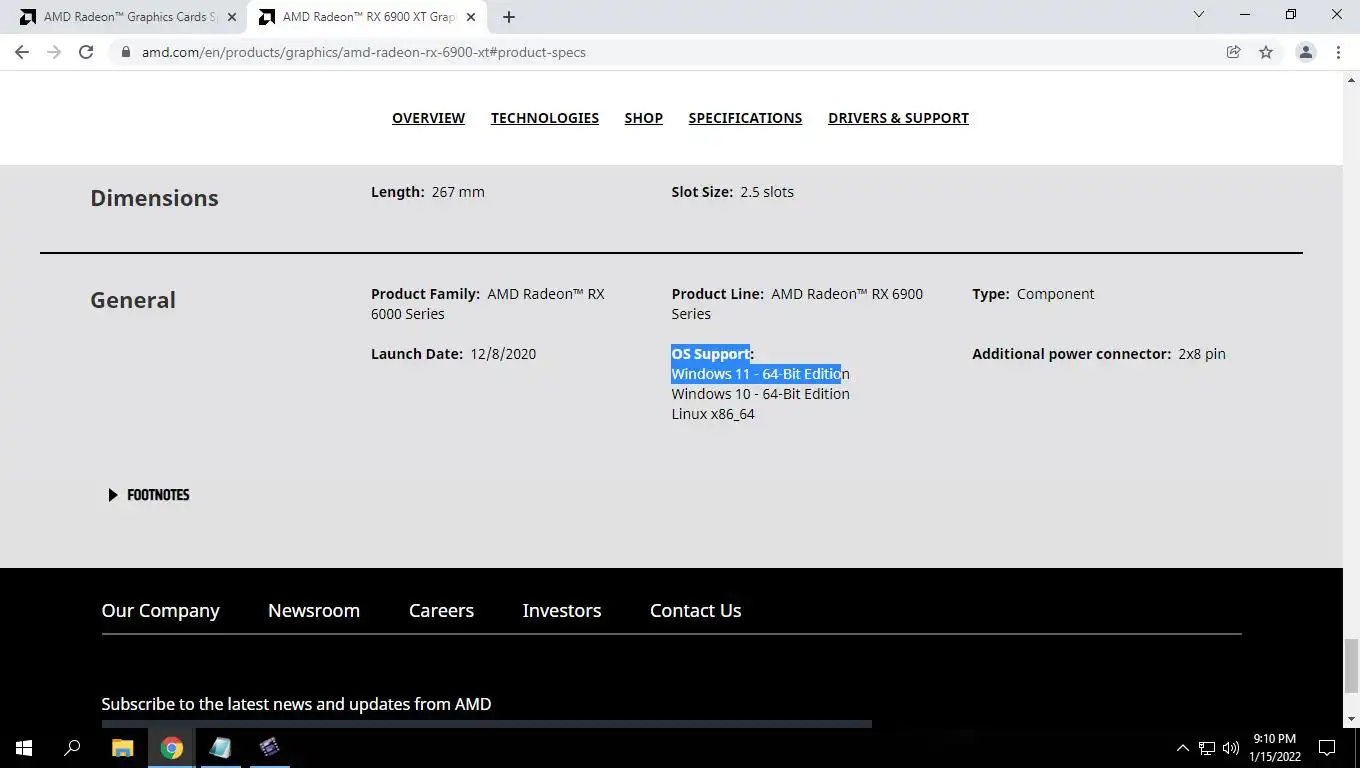
Task: Click the 'Type: Component' text
Action: point(1033,294)
